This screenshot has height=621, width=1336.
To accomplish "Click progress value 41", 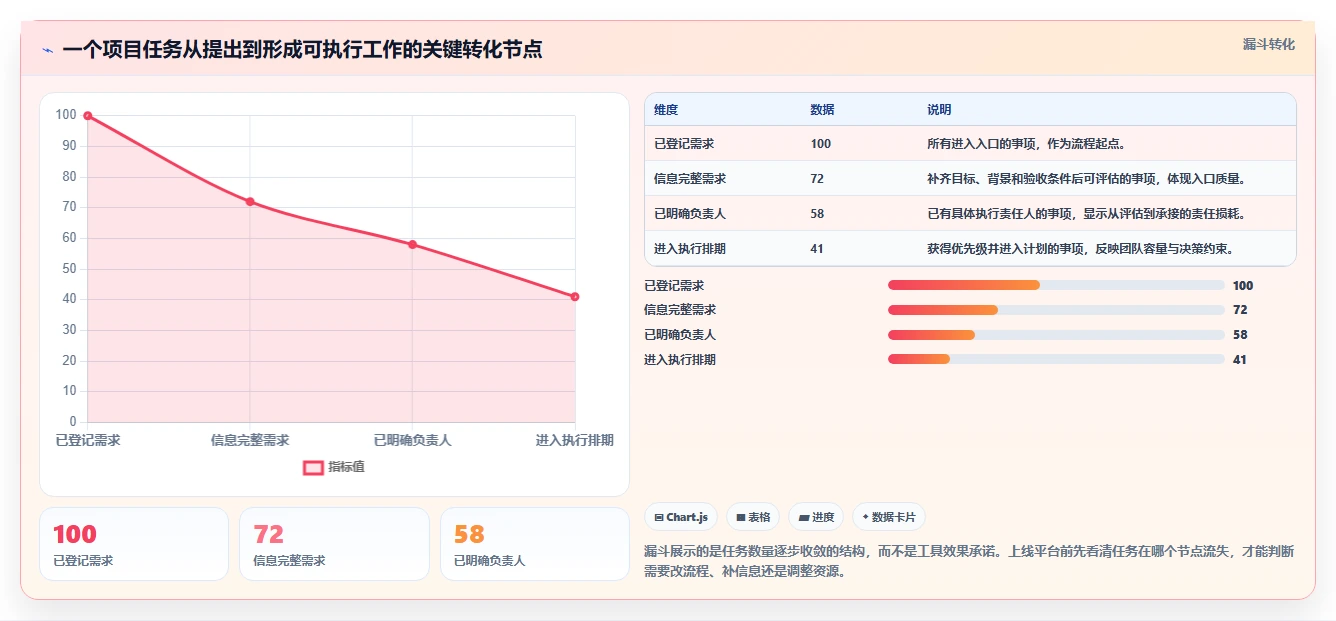I will (x=1240, y=360).
